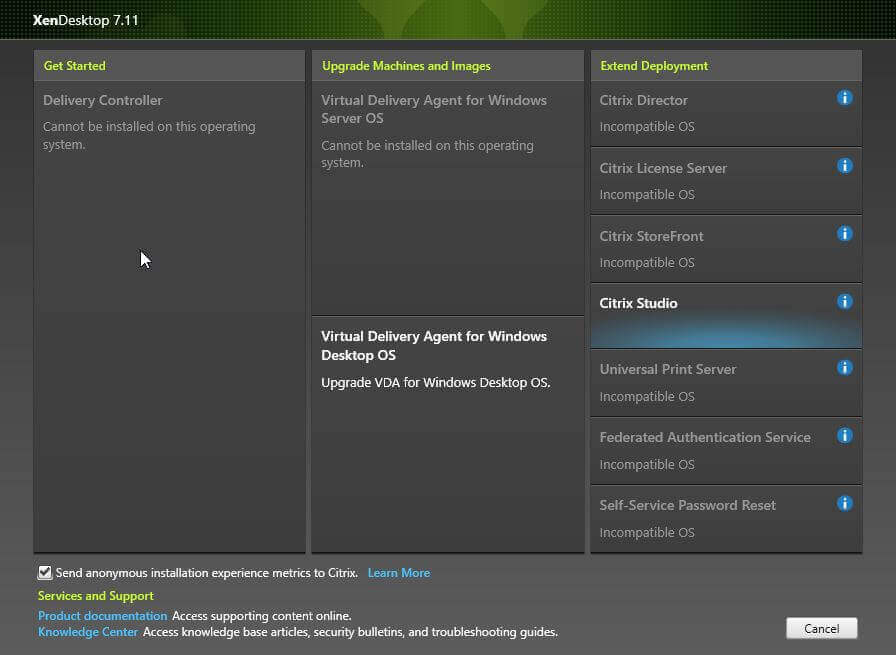Open info icon for Universal Print Server
Image resolution: width=896 pixels, height=655 pixels.
[845, 368]
